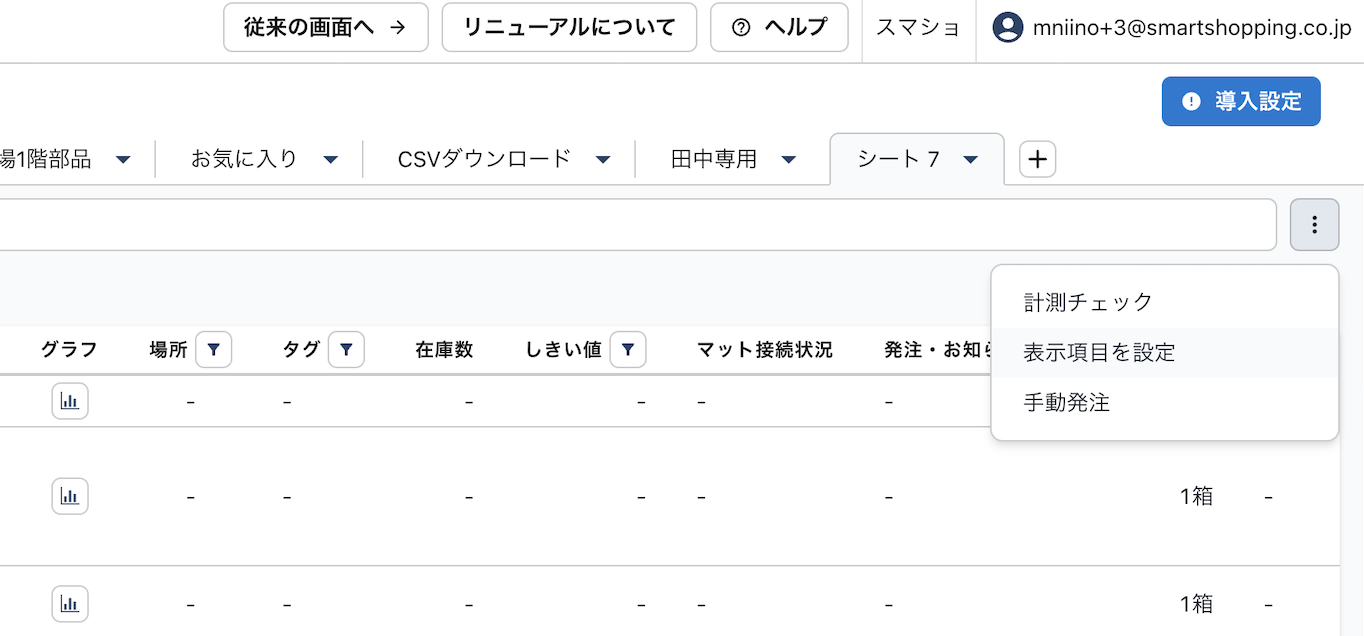Expand the 田中専用 tab dropdown arrow

click(788, 160)
